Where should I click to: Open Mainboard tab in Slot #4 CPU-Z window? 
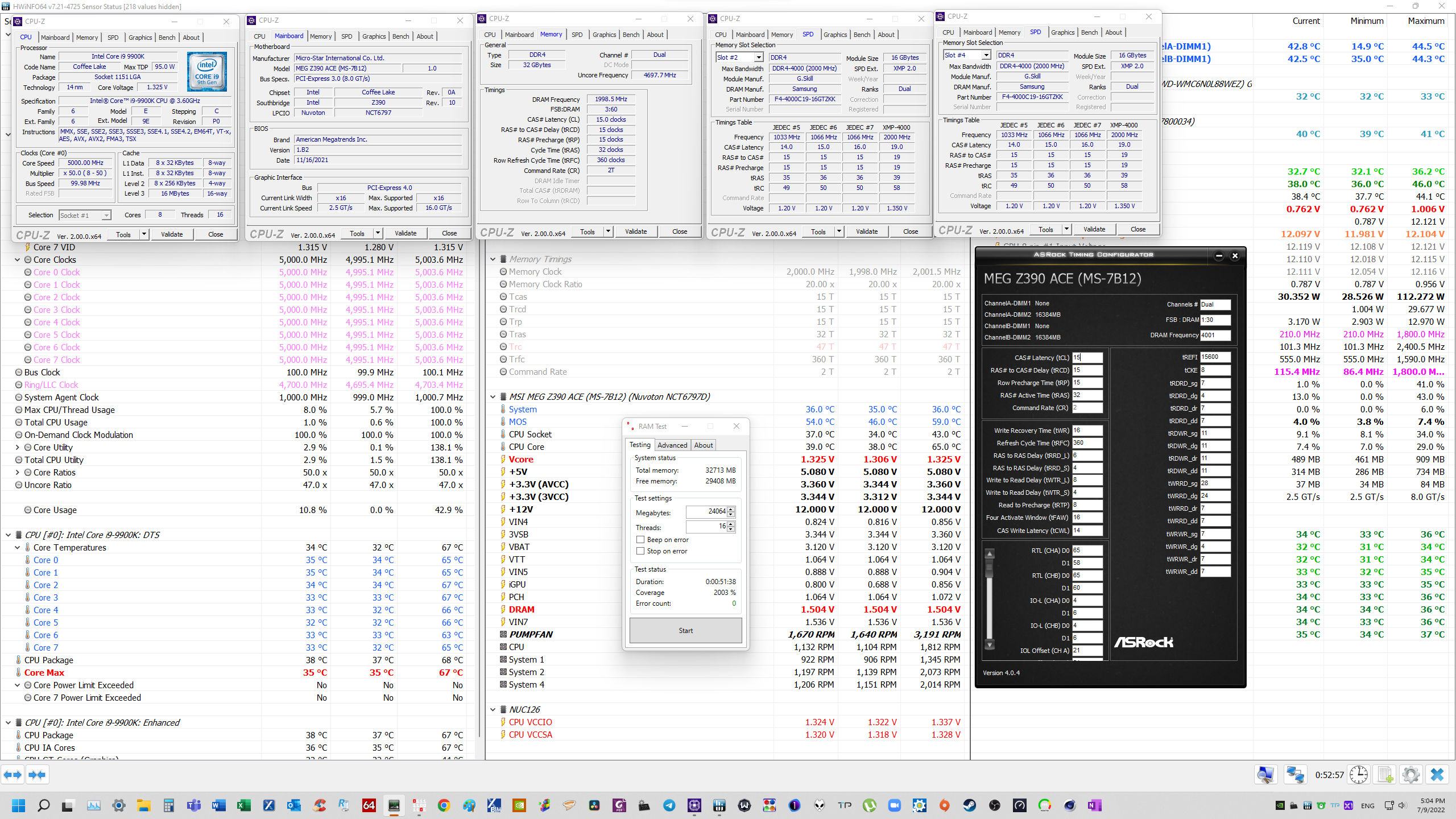(x=978, y=32)
